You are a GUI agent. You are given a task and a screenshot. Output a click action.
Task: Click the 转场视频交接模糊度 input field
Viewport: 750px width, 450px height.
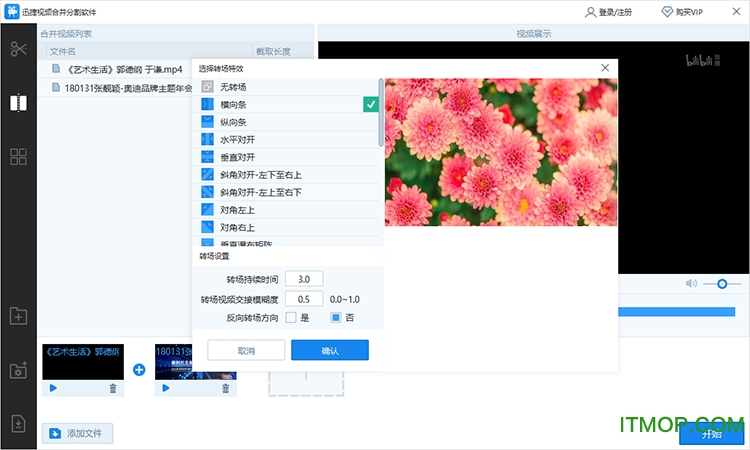pos(304,299)
